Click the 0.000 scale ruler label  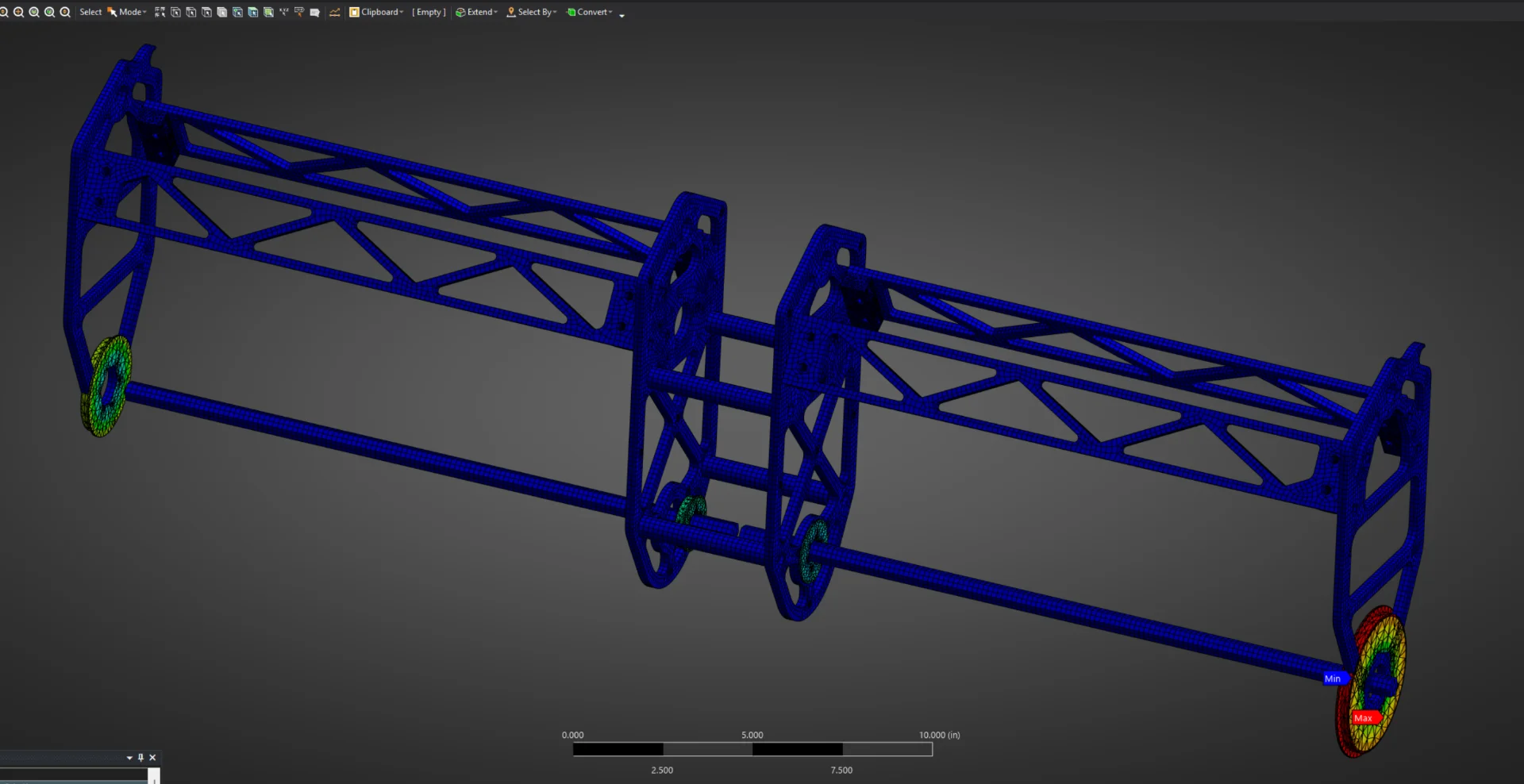tap(572, 735)
